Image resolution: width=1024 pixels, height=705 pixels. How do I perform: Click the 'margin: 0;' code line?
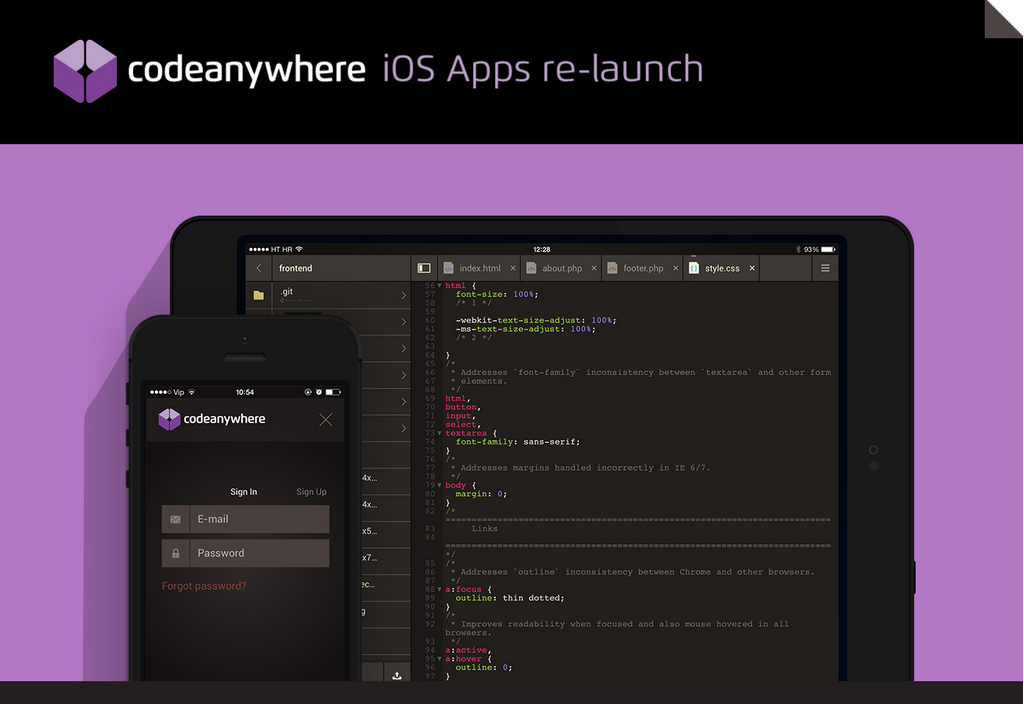(481, 494)
